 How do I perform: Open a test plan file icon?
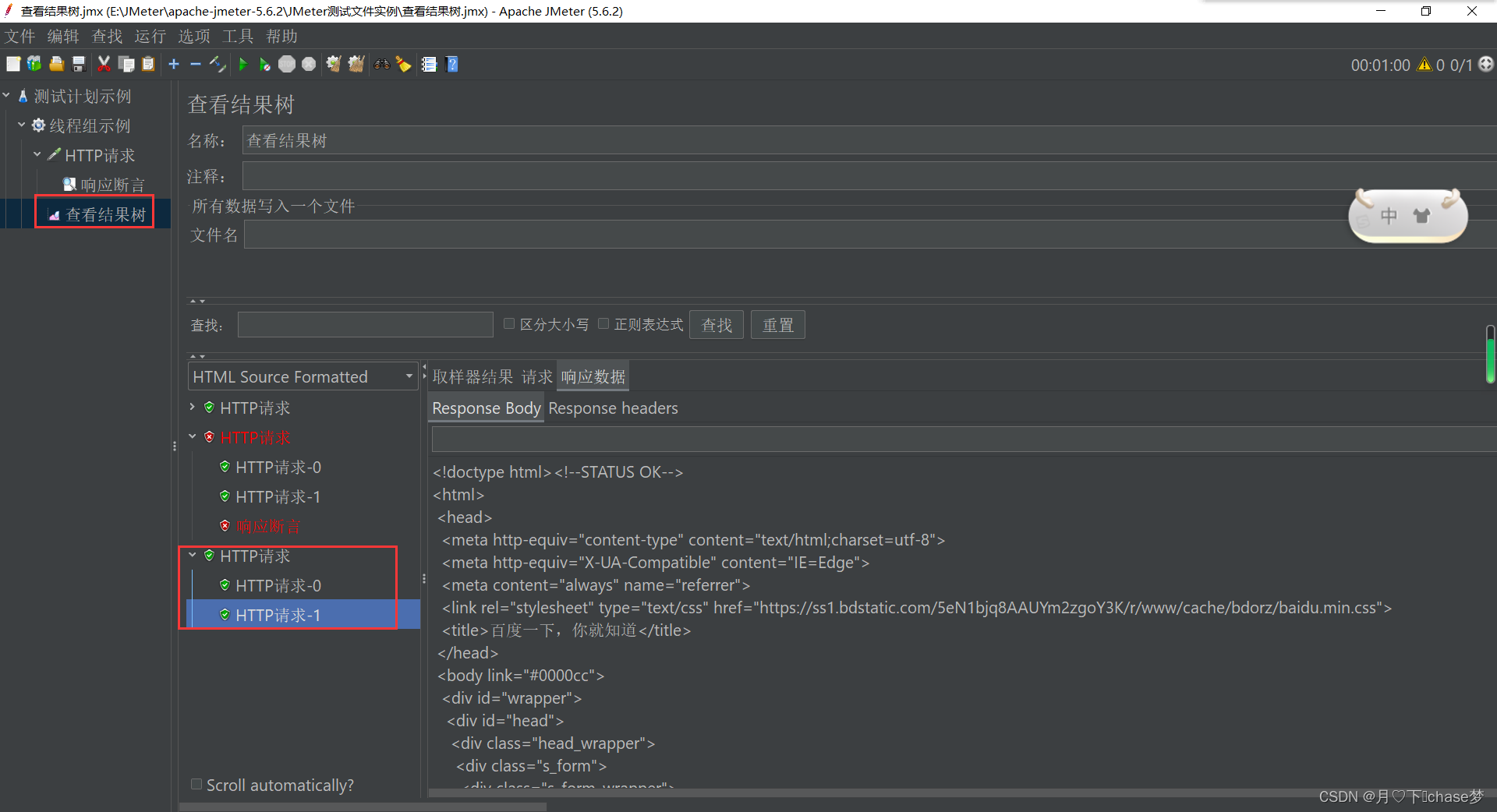pos(56,64)
